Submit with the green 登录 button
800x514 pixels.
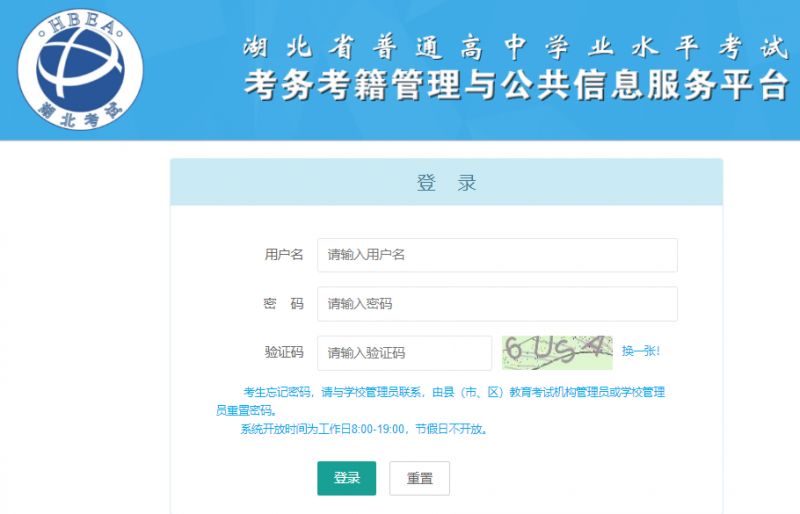point(346,478)
